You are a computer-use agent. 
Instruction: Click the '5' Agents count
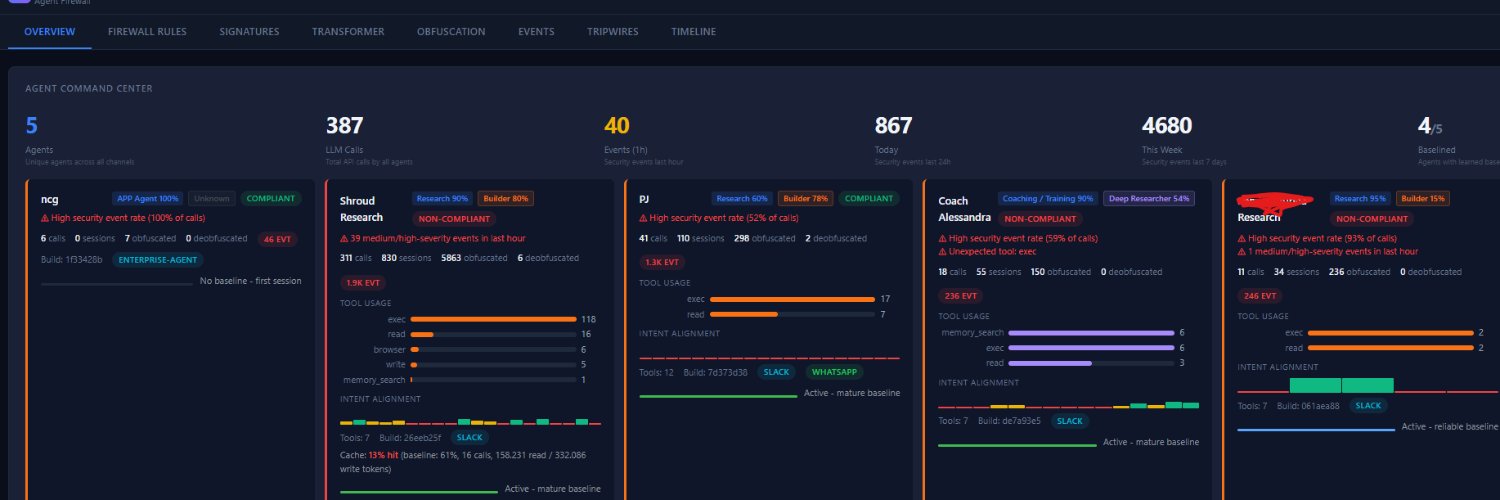click(32, 126)
